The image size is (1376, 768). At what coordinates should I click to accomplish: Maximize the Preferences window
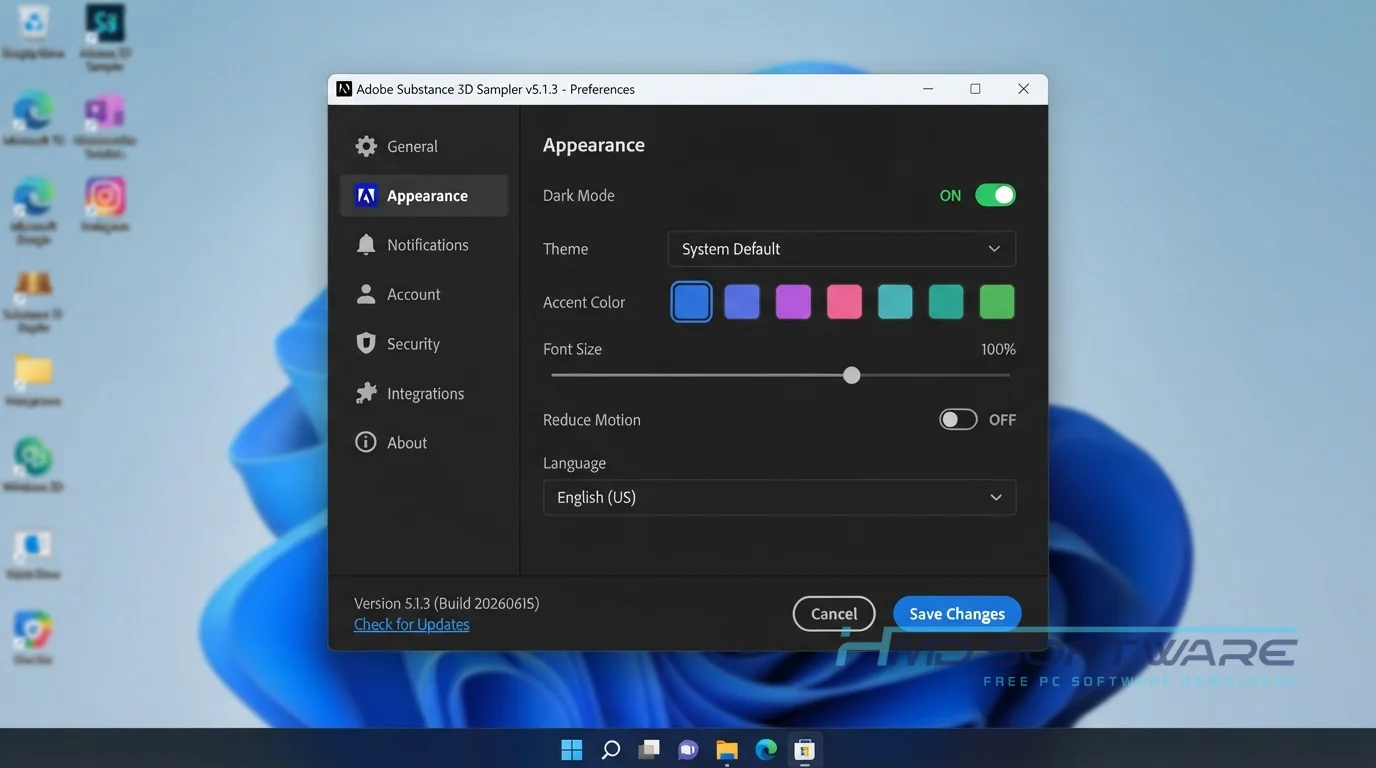[x=975, y=89]
